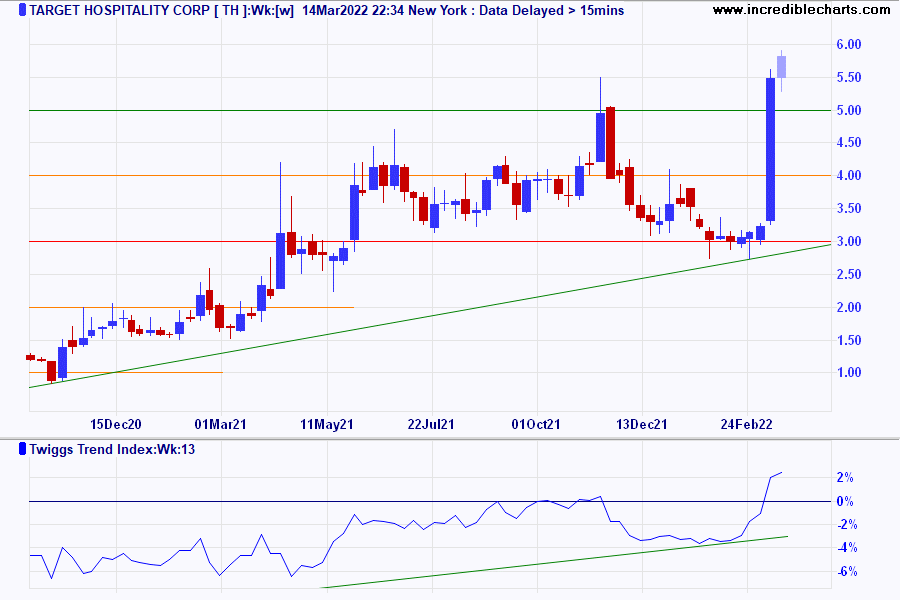The width and height of the screenshot is (900, 600).
Task: Click the 24Feb22 date label
Action: click(x=747, y=424)
